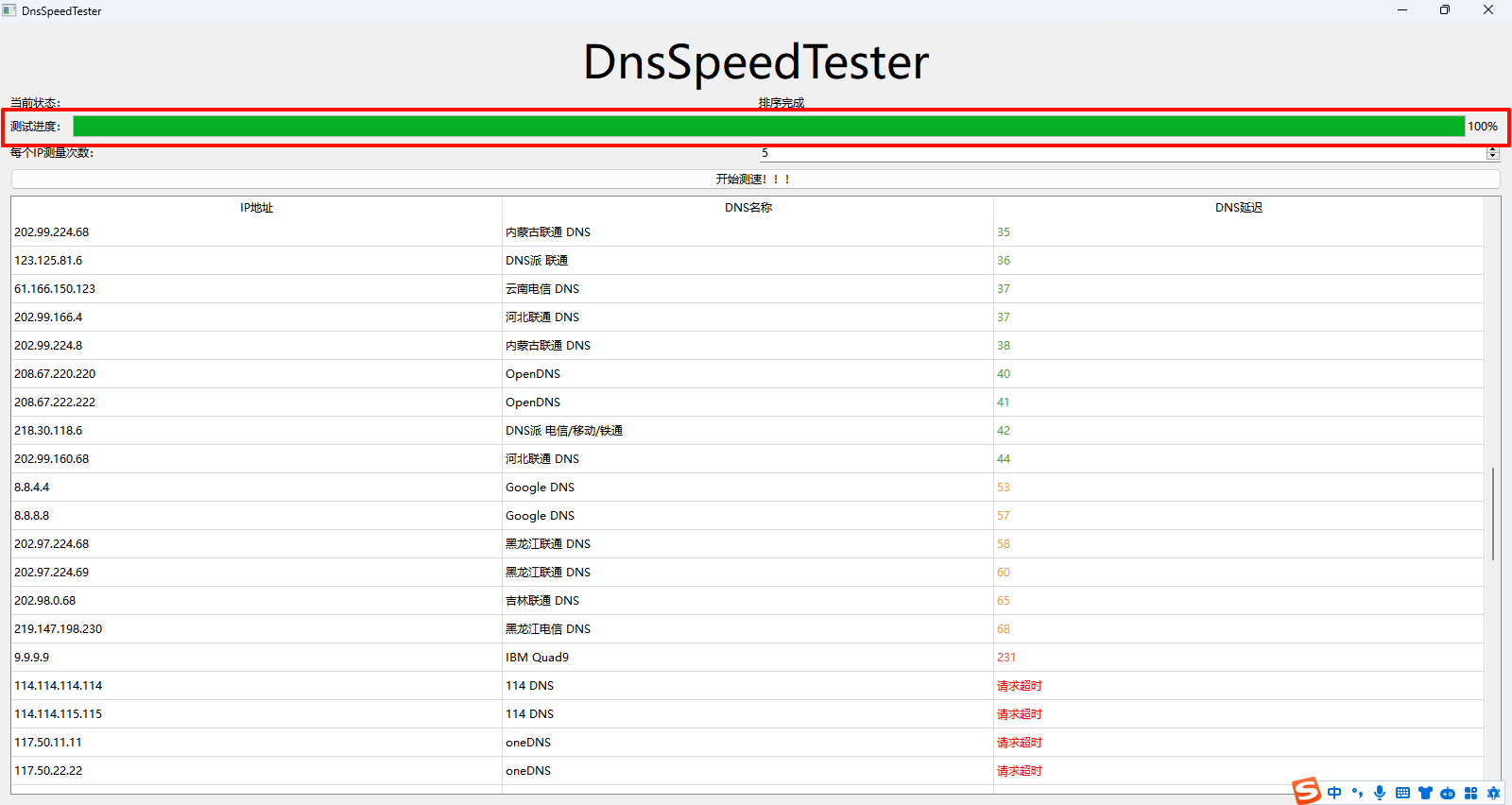Select the IP 114.114.115.115 cell
The image size is (1512, 805).
pos(256,713)
